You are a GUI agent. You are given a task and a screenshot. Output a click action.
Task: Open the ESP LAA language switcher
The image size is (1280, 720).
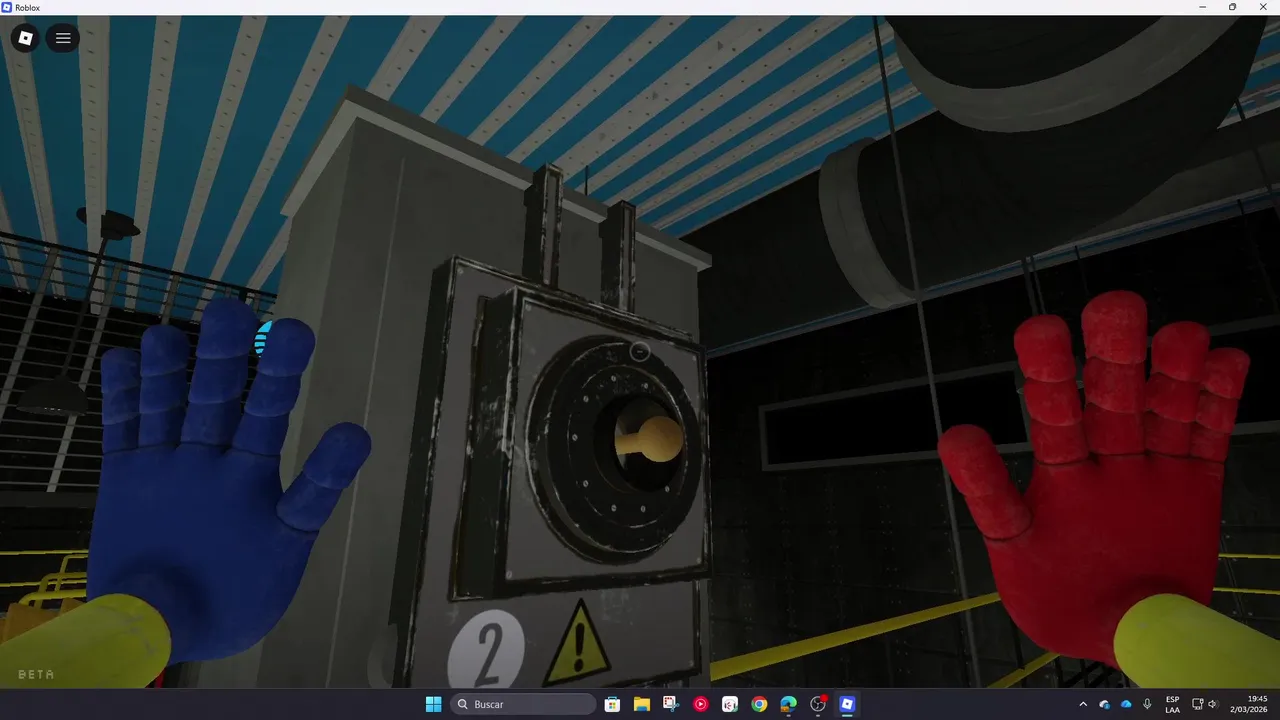[1172, 704]
